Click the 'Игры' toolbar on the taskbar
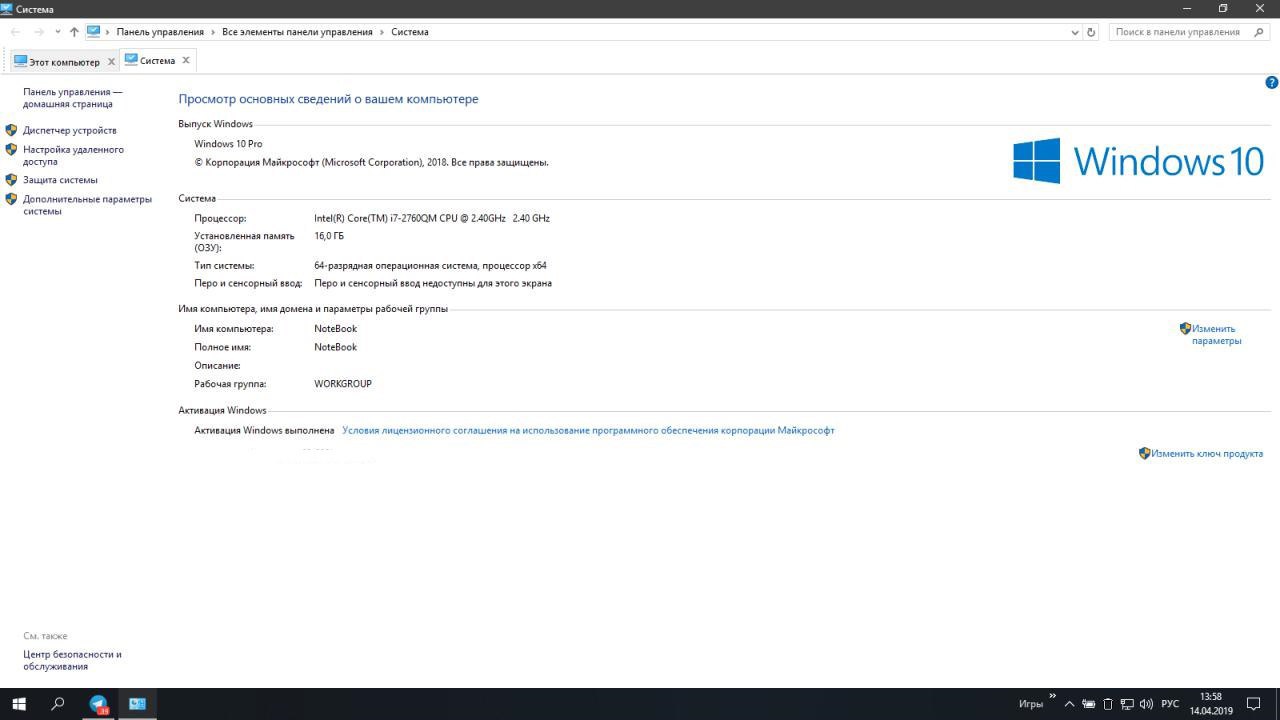The height and width of the screenshot is (720, 1280). tap(1031, 704)
